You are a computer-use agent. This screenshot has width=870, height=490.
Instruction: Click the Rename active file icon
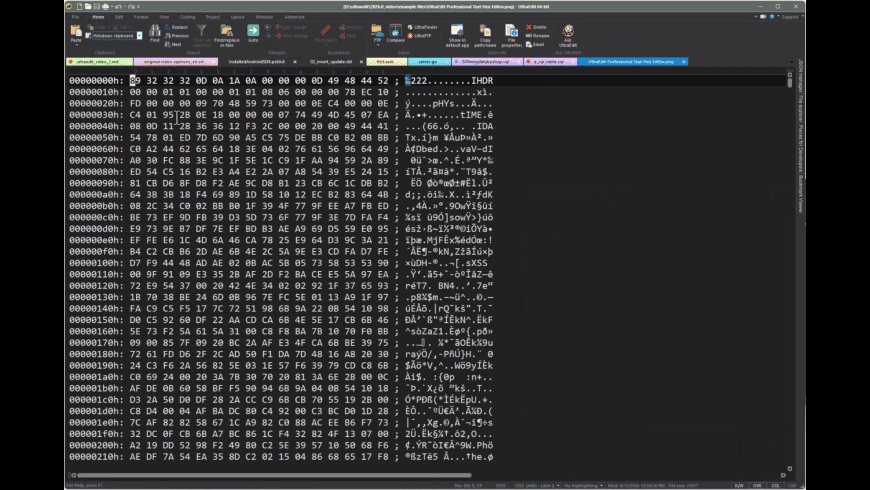tap(529, 36)
